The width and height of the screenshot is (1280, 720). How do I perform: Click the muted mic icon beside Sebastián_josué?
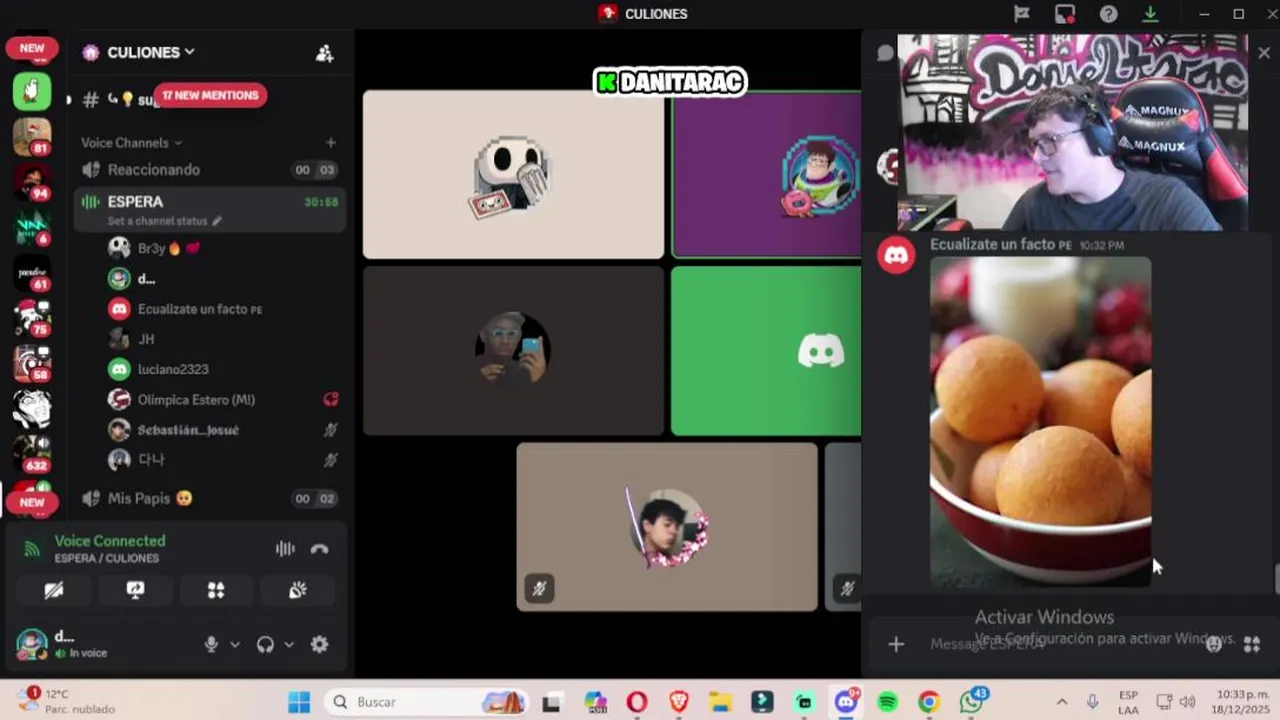(x=330, y=430)
